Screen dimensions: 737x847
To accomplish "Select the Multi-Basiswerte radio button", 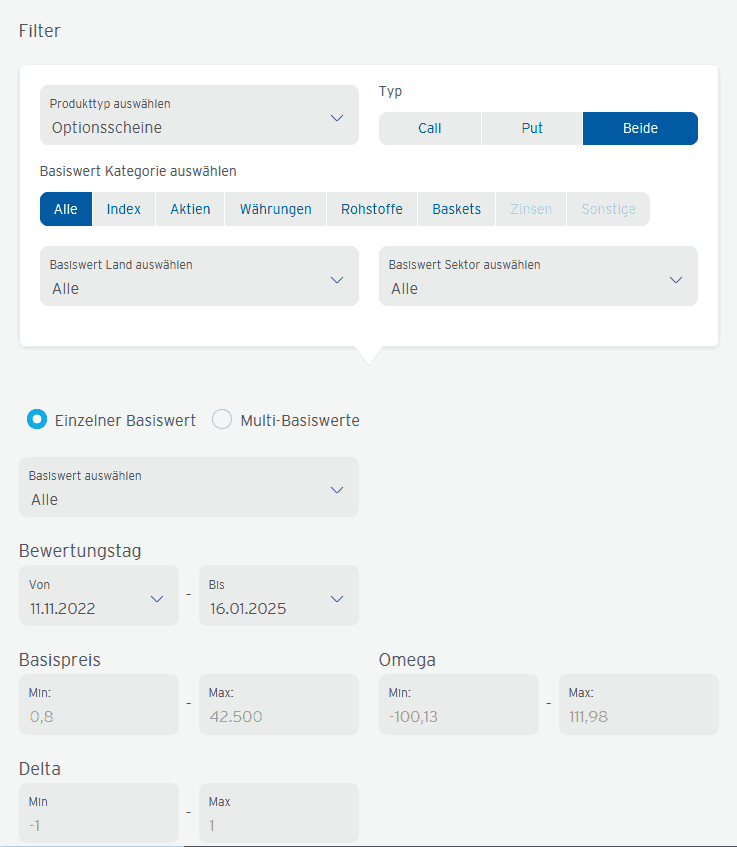I will (221, 420).
